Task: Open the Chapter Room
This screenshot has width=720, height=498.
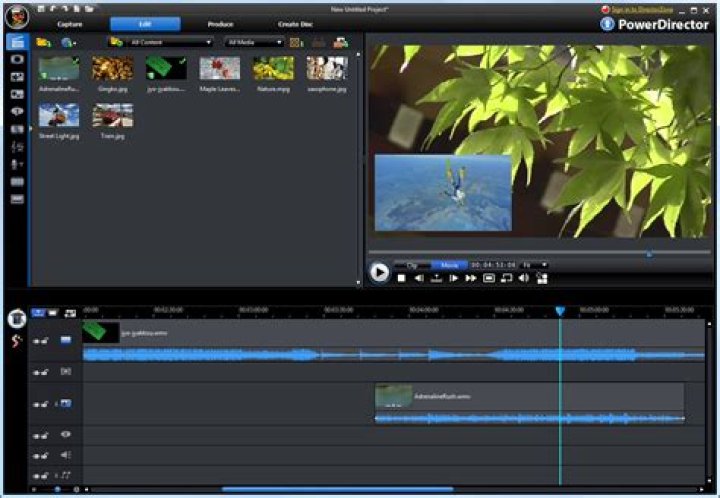Action: click(17, 182)
